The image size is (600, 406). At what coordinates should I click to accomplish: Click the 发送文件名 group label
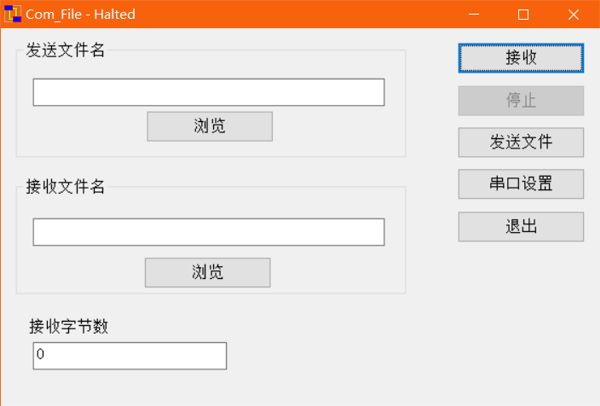[x=65, y=51]
